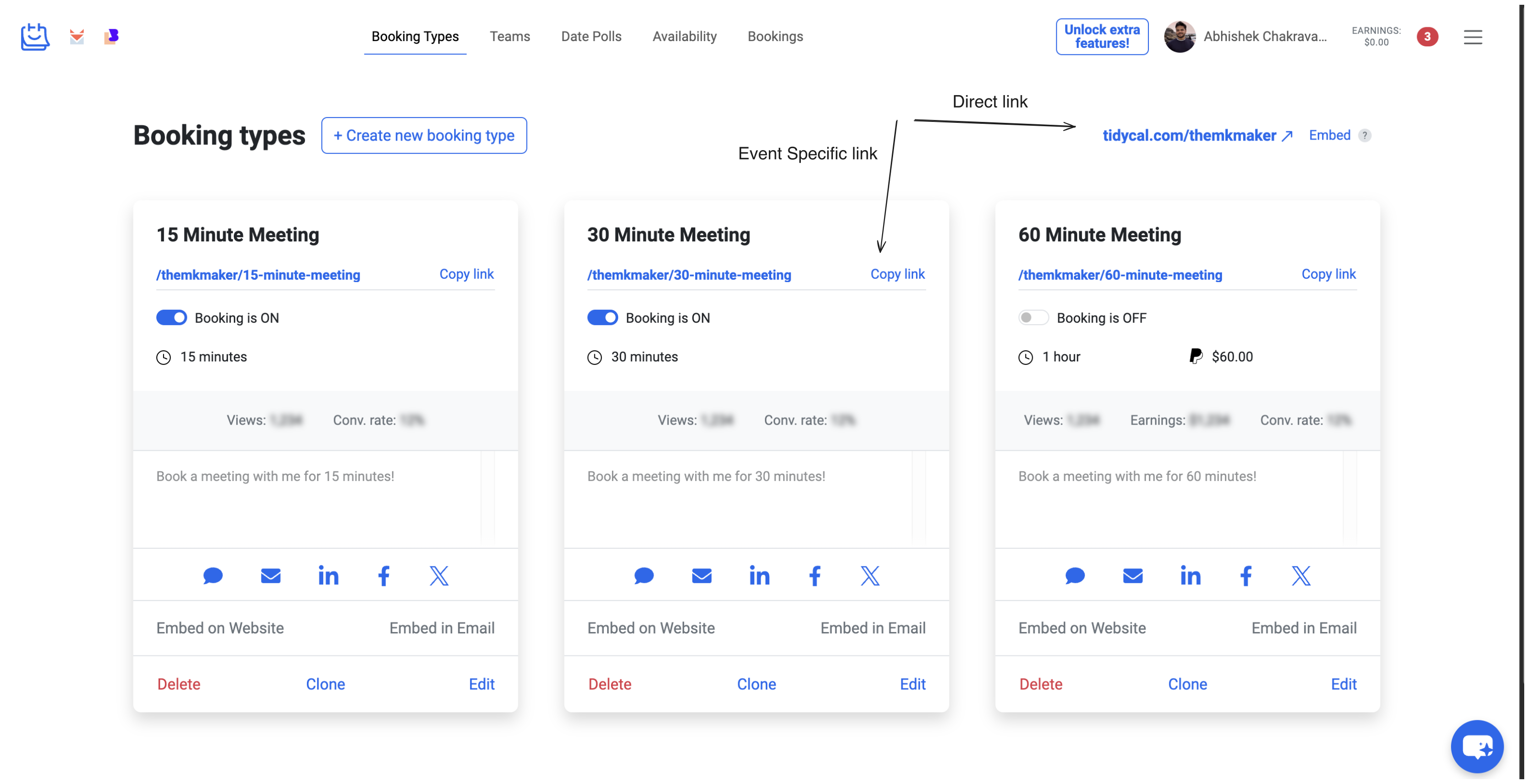Delete the 30 Minute Meeting
Image resolution: width=1529 pixels, height=784 pixels.
tap(610, 684)
